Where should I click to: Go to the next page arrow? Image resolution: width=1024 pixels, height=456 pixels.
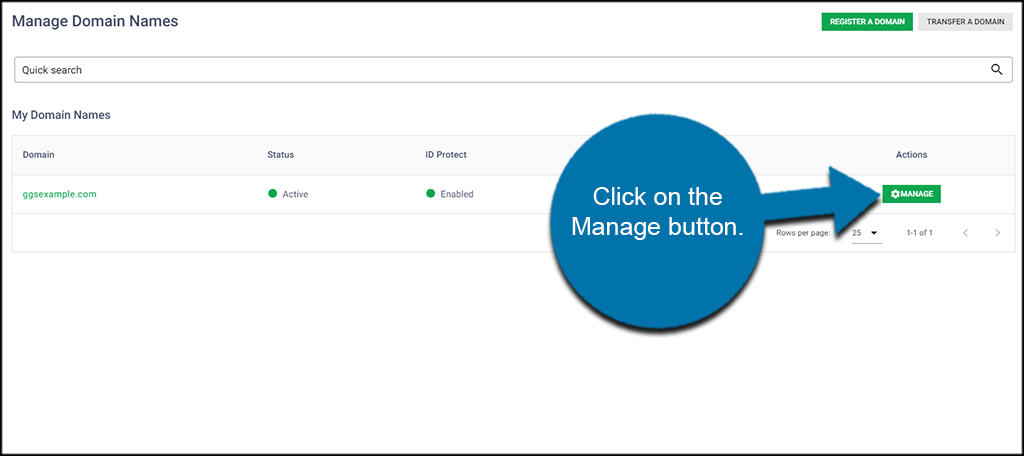[x=997, y=233]
